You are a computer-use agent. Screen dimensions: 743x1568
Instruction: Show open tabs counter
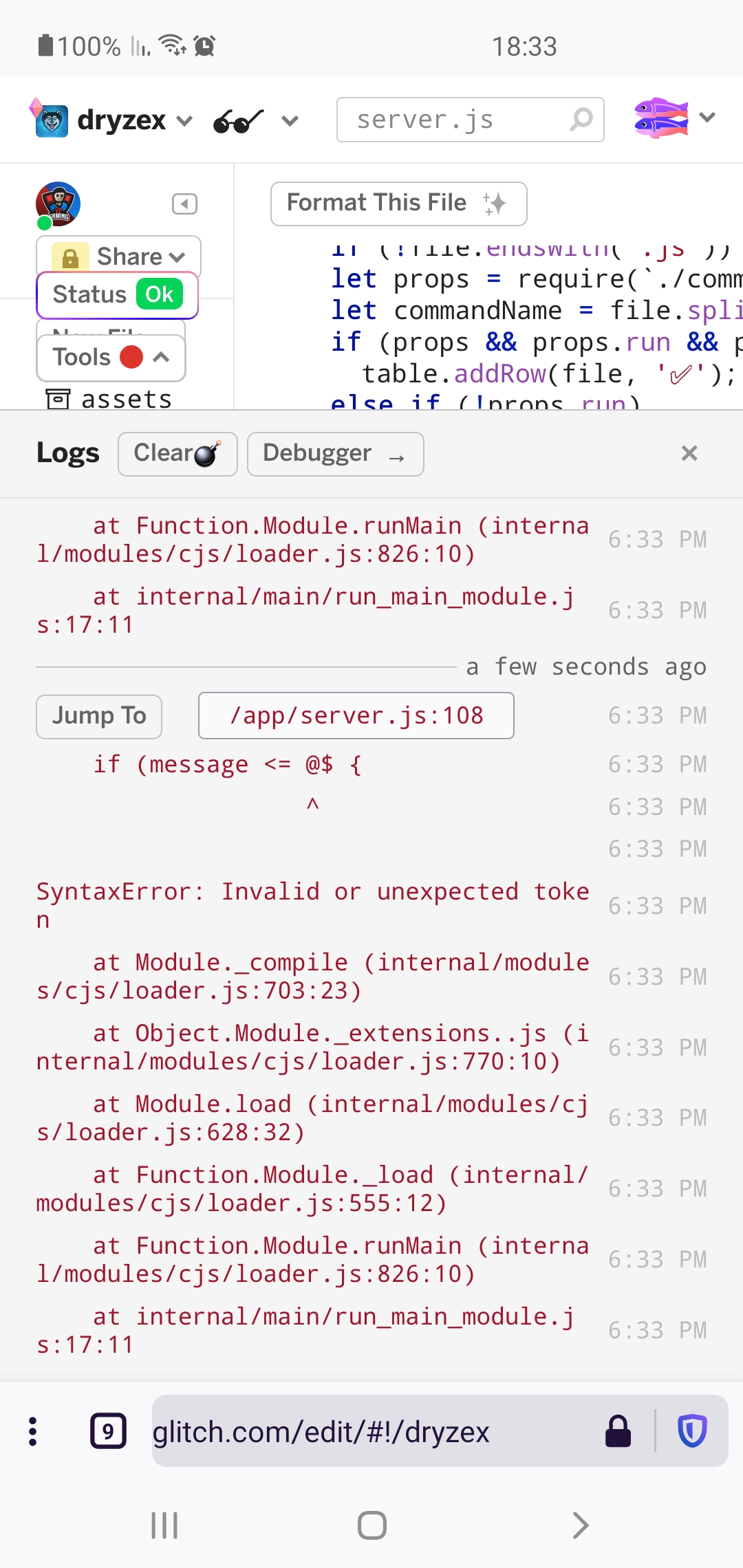pyautogui.click(x=108, y=1431)
